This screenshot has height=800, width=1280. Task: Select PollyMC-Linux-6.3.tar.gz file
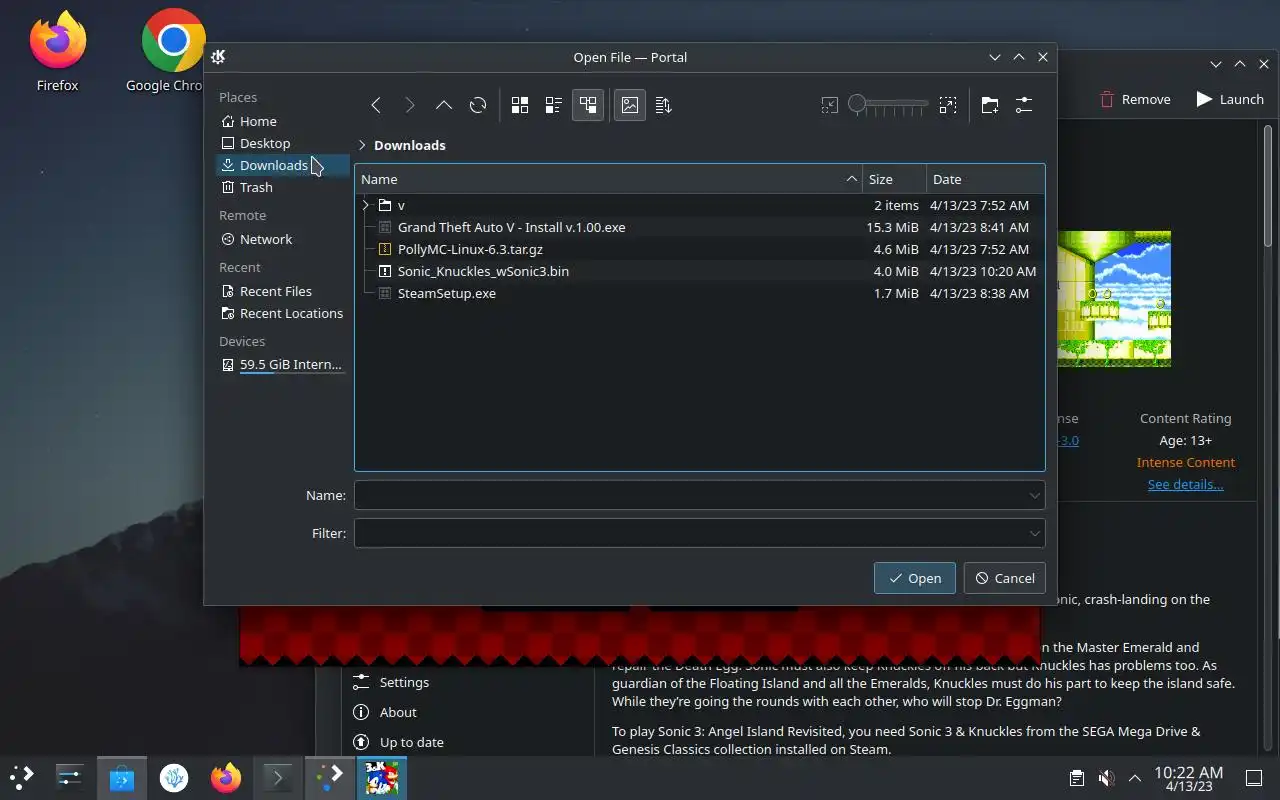(700, 249)
